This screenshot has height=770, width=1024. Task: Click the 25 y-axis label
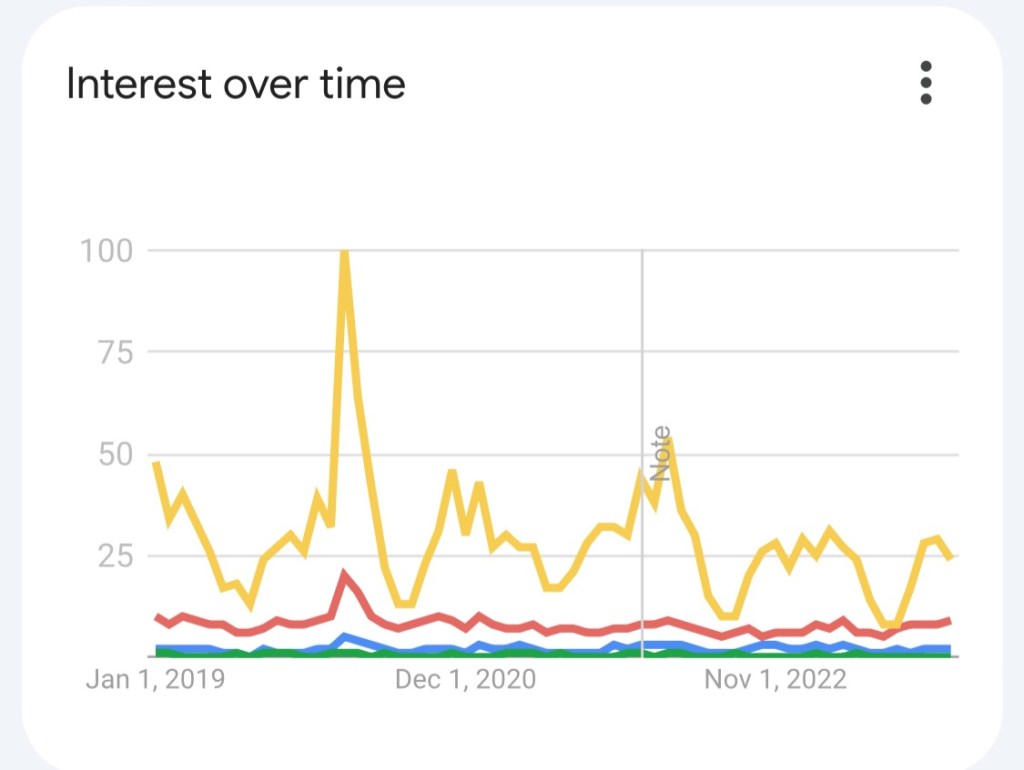pos(112,555)
